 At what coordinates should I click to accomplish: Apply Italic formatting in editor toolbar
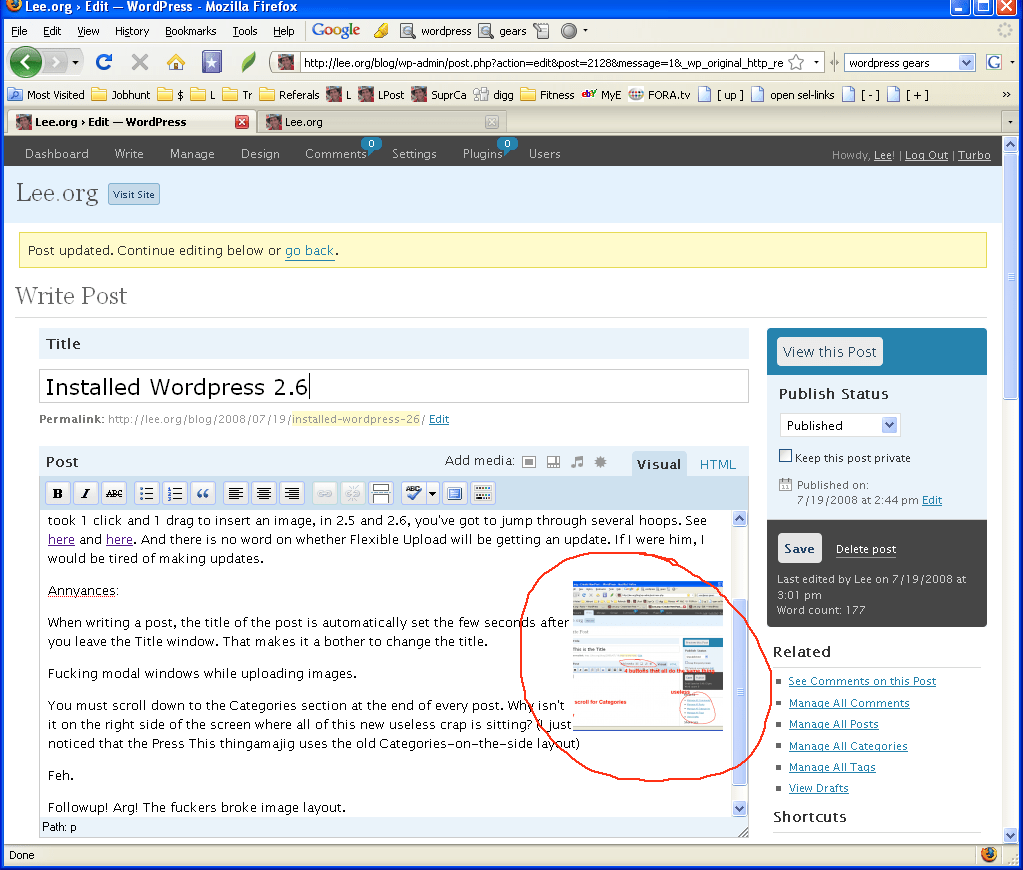[85, 493]
